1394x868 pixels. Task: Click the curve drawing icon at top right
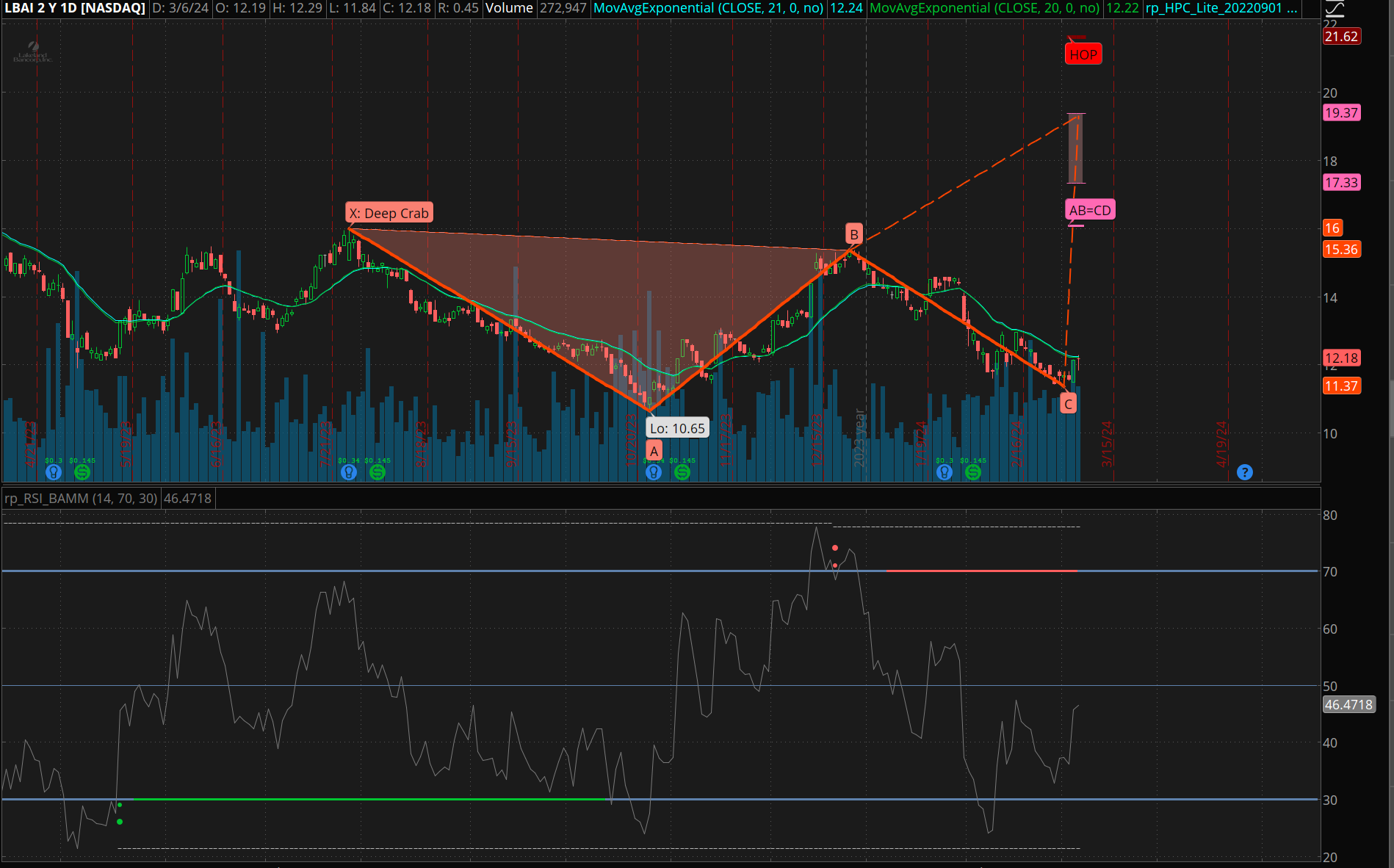1335,9
